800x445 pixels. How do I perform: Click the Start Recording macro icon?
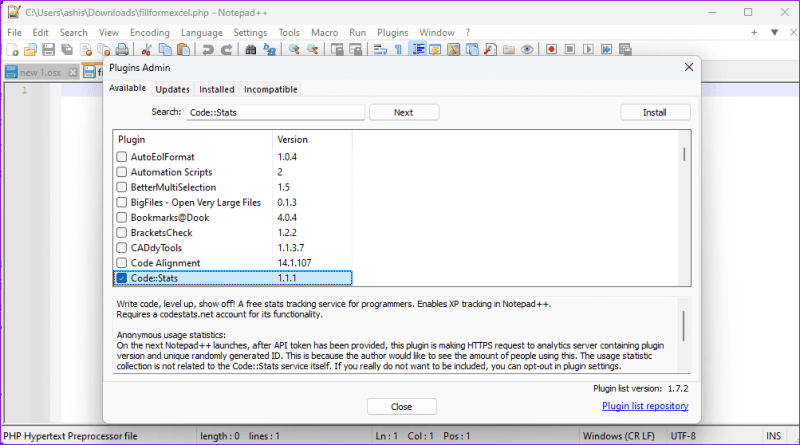click(x=552, y=50)
